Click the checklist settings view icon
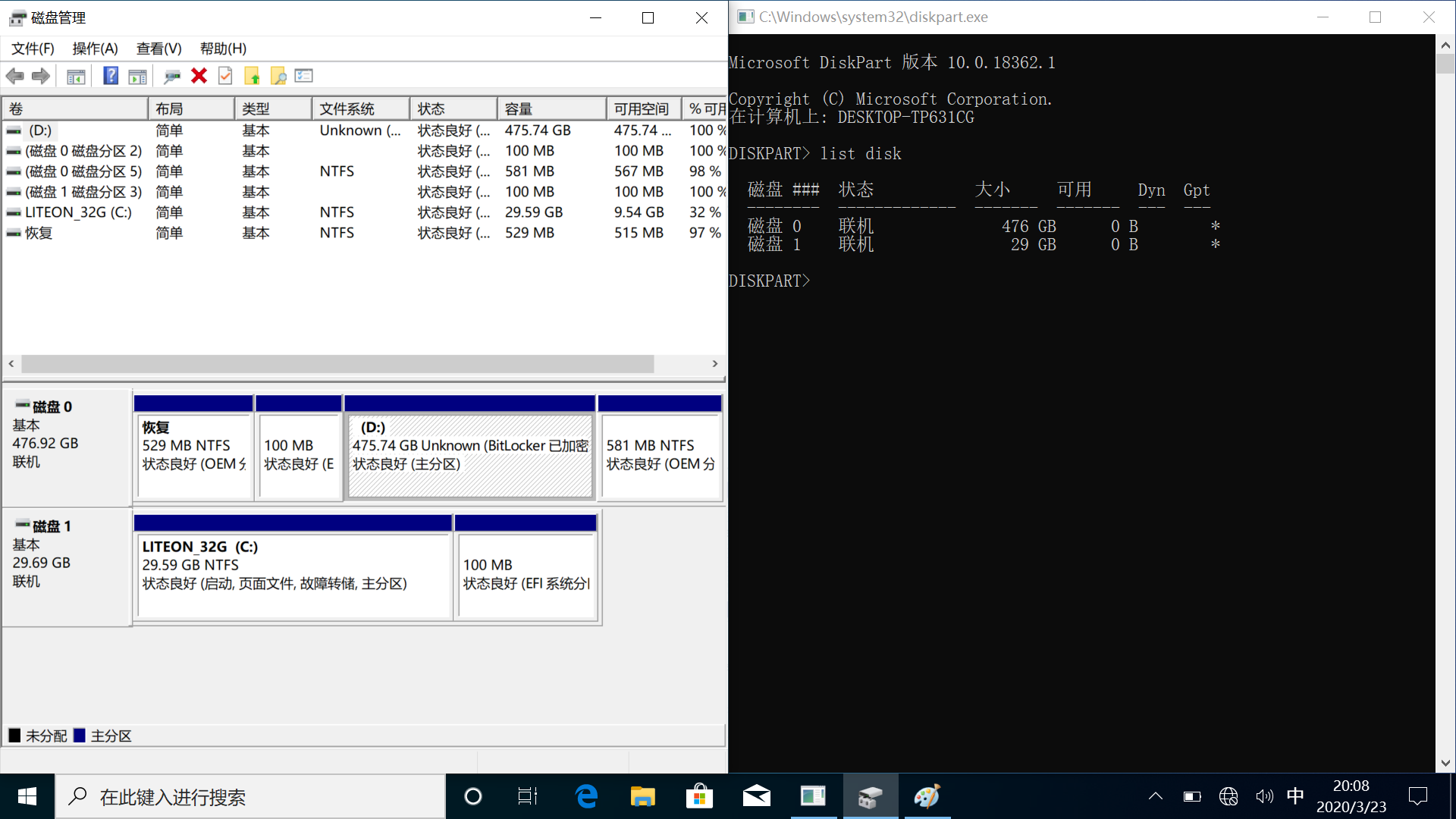Screen dimensions: 1456x819 pos(304,76)
